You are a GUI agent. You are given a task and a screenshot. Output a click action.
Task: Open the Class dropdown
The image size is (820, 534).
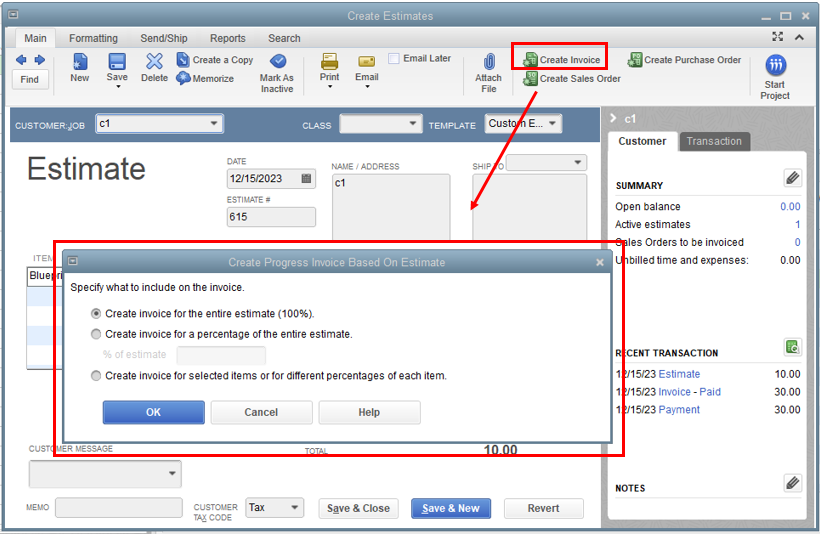[x=413, y=123]
